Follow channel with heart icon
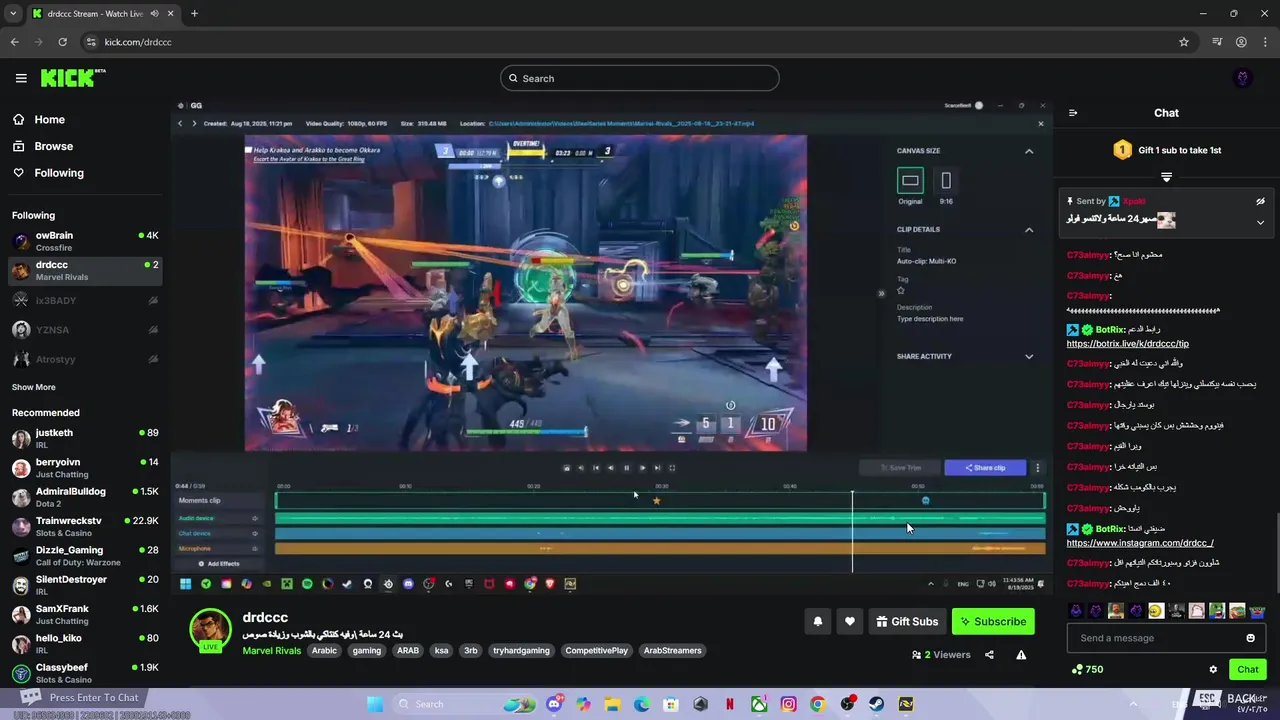1280x720 pixels. click(x=850, y=621)
